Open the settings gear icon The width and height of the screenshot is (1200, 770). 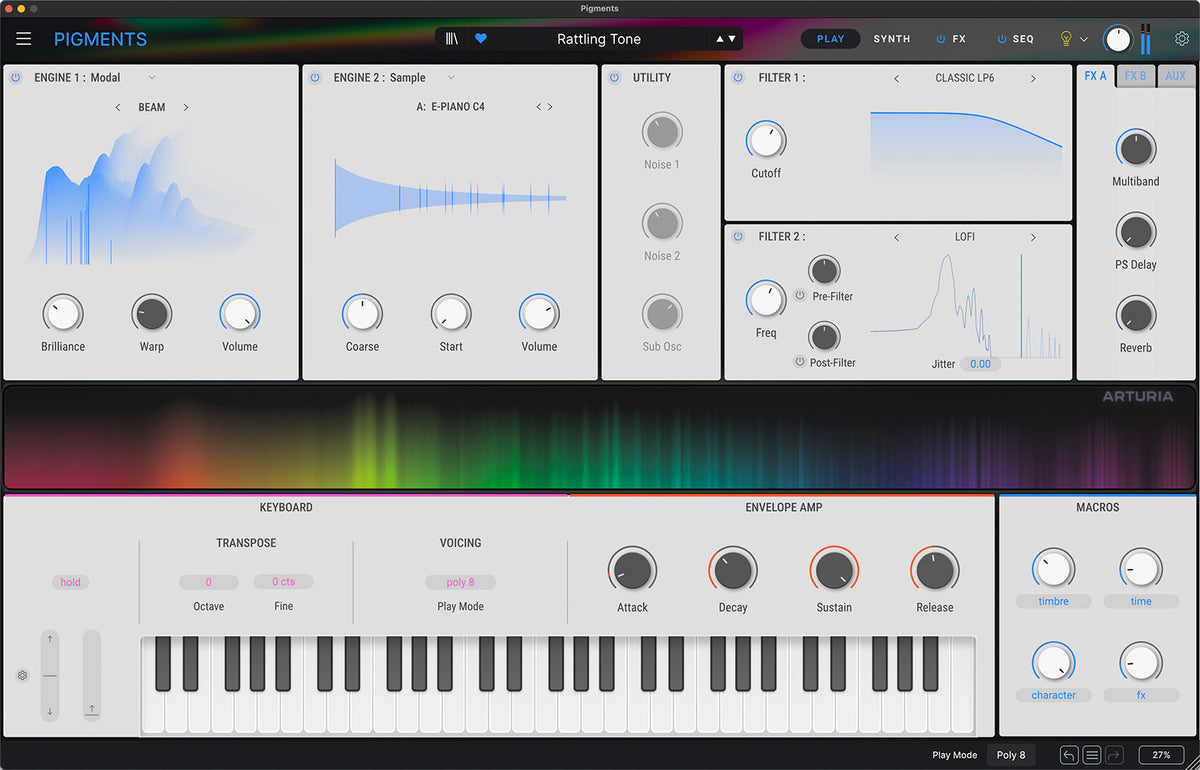coord(1182,39)
